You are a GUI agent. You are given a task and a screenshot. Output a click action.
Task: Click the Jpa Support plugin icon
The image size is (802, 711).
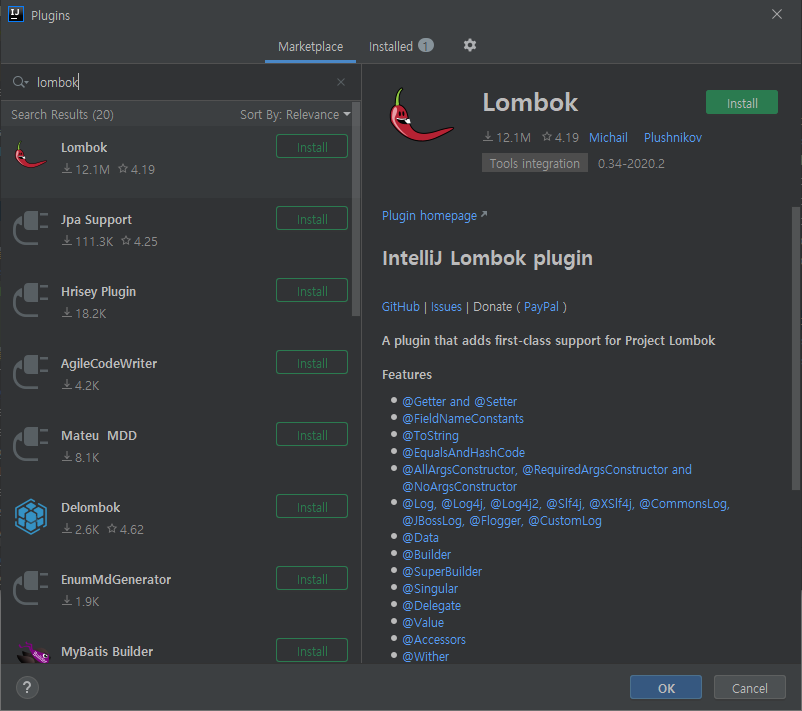click(x=31, y=228)
